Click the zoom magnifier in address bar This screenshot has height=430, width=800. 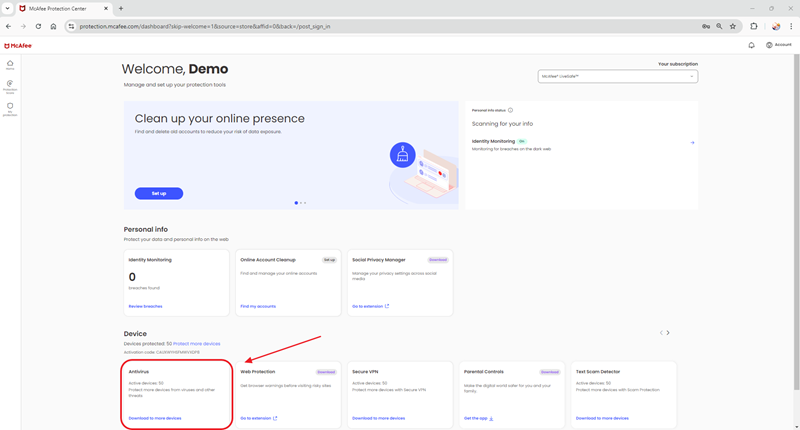pyautogui.click(x=719, y=26)
